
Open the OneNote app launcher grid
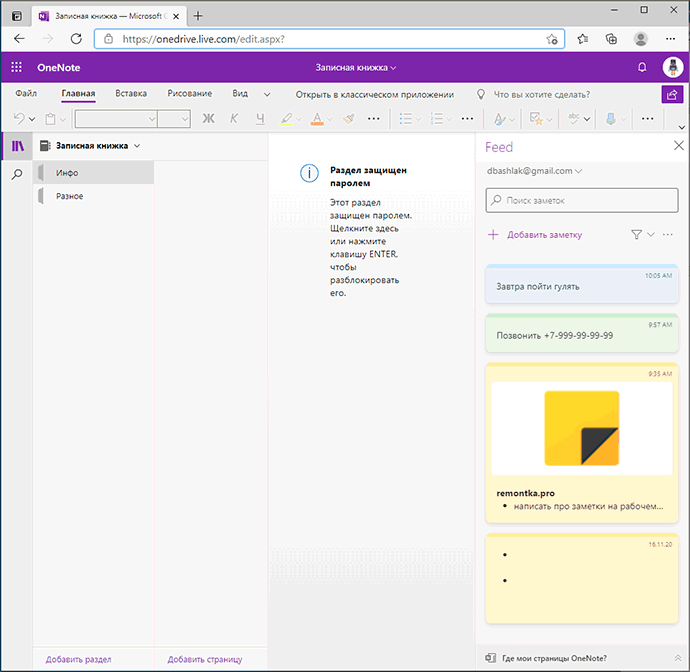click(16, 67)
